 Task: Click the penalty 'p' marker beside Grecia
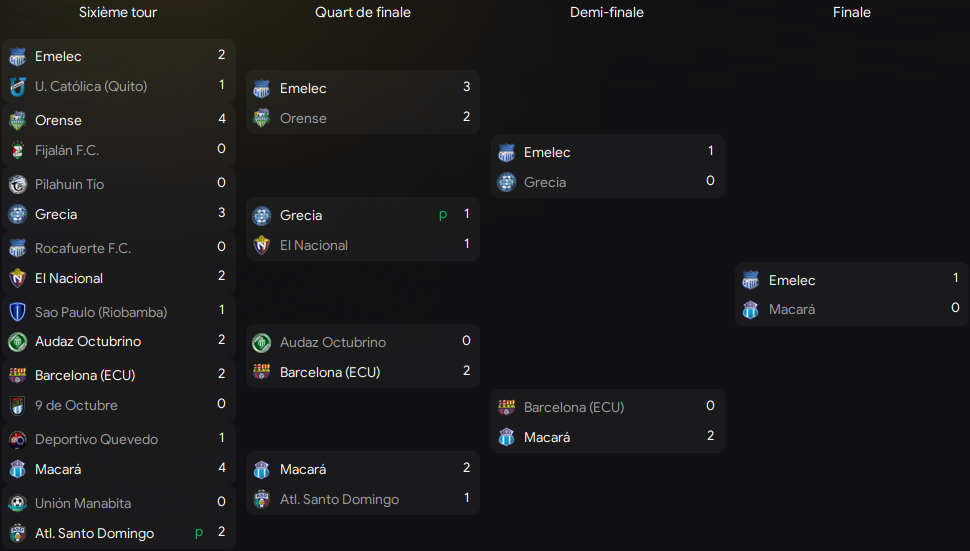point(442,215)
